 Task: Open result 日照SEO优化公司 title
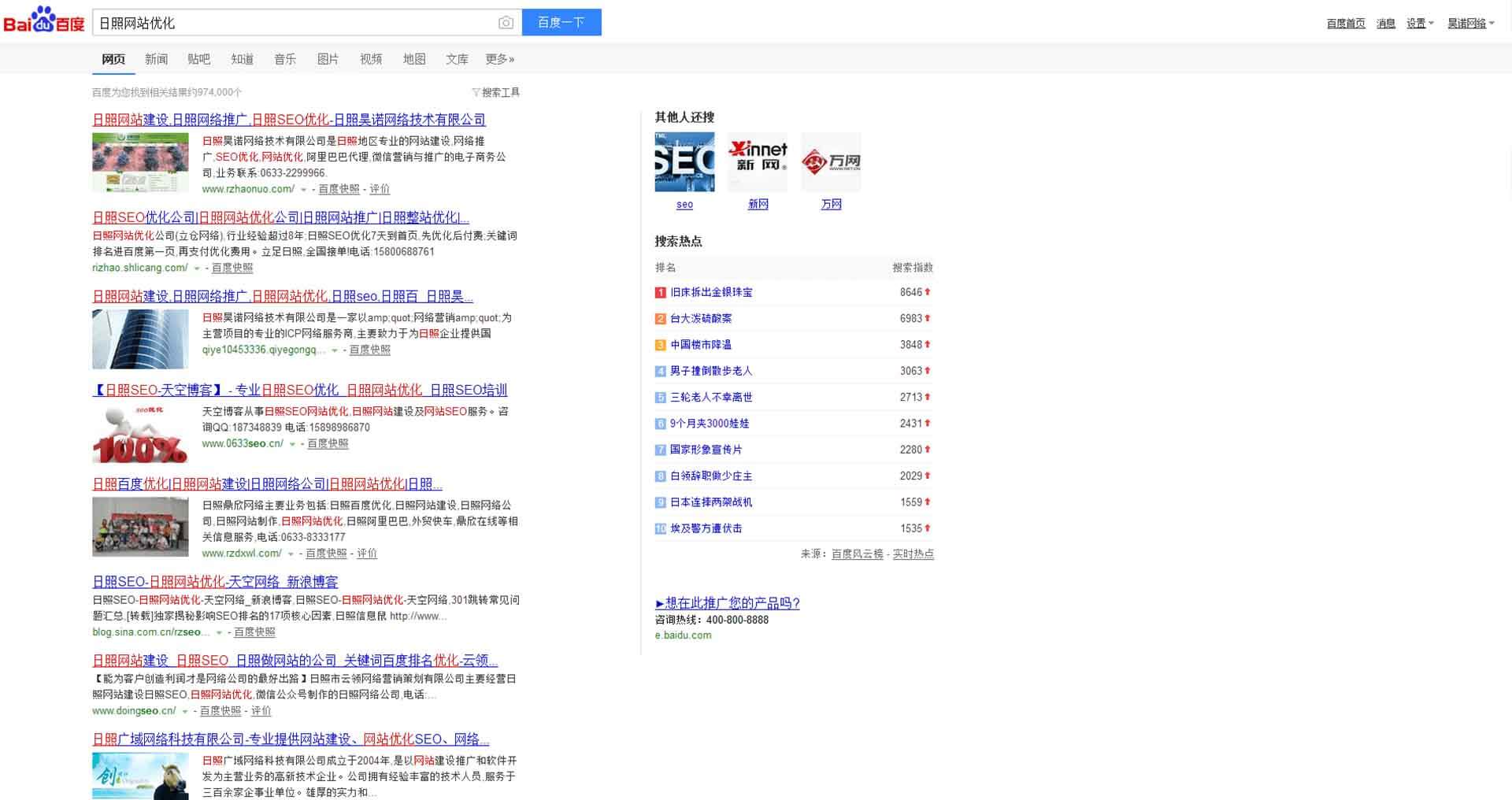[280, 217]
